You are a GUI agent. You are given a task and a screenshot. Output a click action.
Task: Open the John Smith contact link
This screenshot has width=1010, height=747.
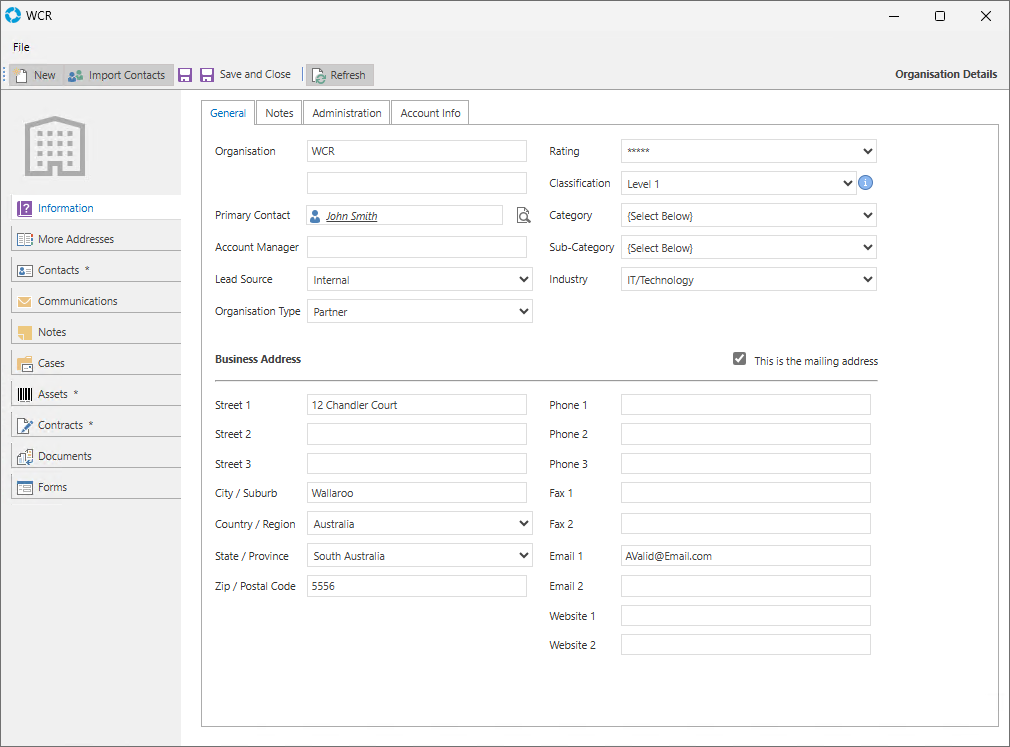pyautogui.click(x=351, y=216)
